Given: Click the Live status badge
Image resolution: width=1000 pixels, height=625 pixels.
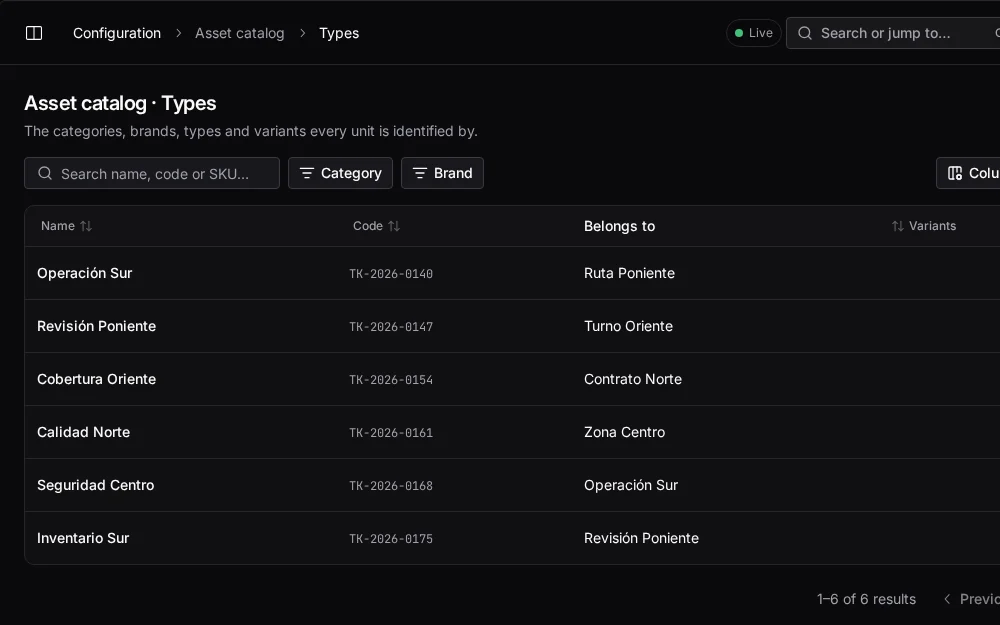Looking at the screenshot, I should point(753,33).
